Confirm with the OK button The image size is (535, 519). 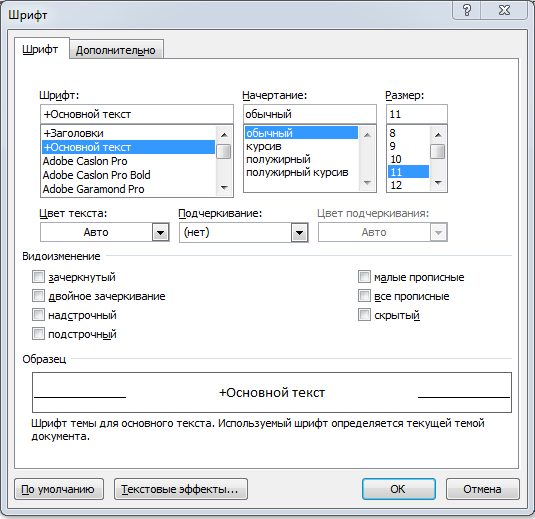point(399,489)
